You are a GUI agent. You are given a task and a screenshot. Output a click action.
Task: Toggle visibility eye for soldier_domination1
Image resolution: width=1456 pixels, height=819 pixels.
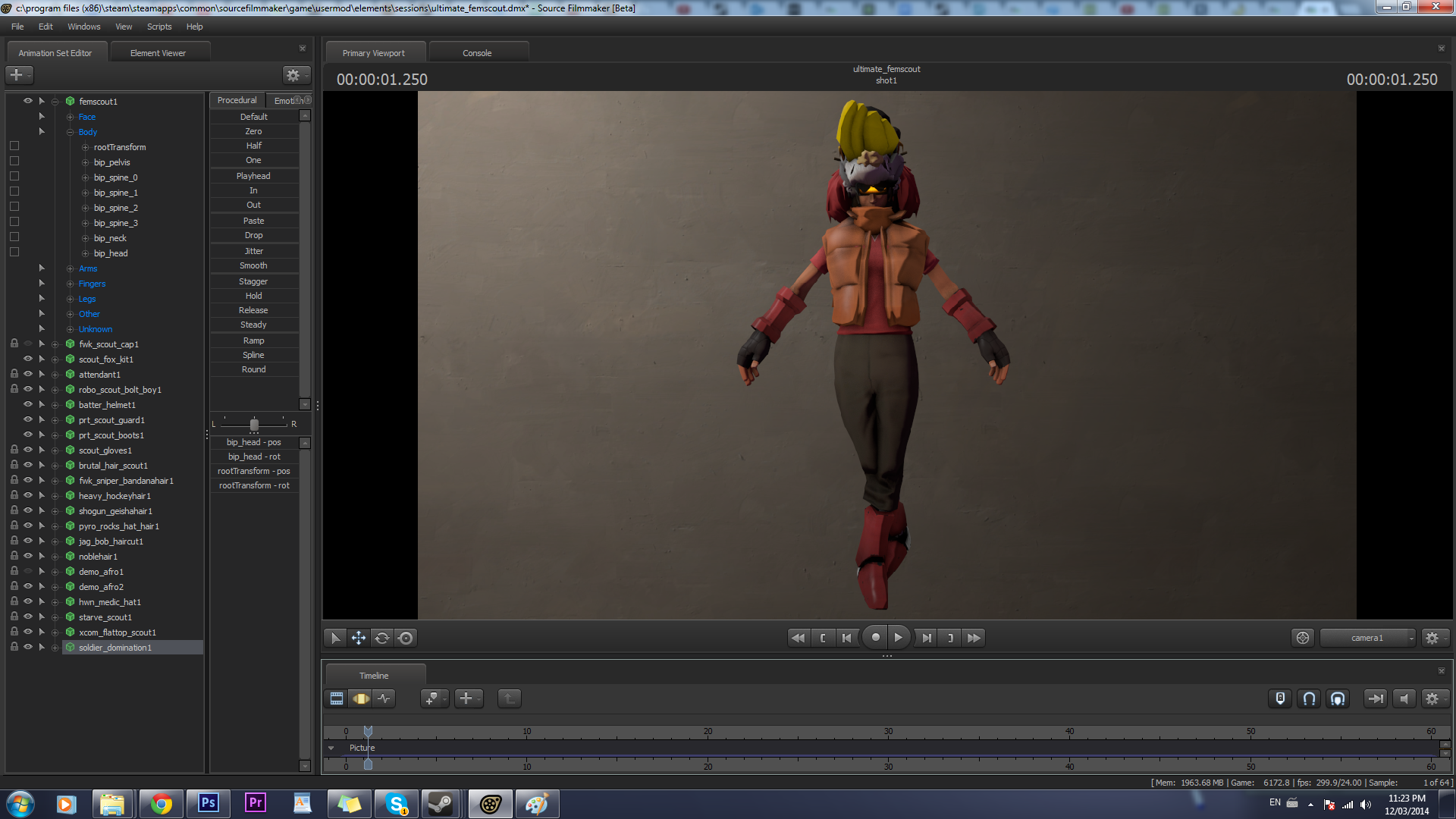pyautogui.click(x=28, y=647)
